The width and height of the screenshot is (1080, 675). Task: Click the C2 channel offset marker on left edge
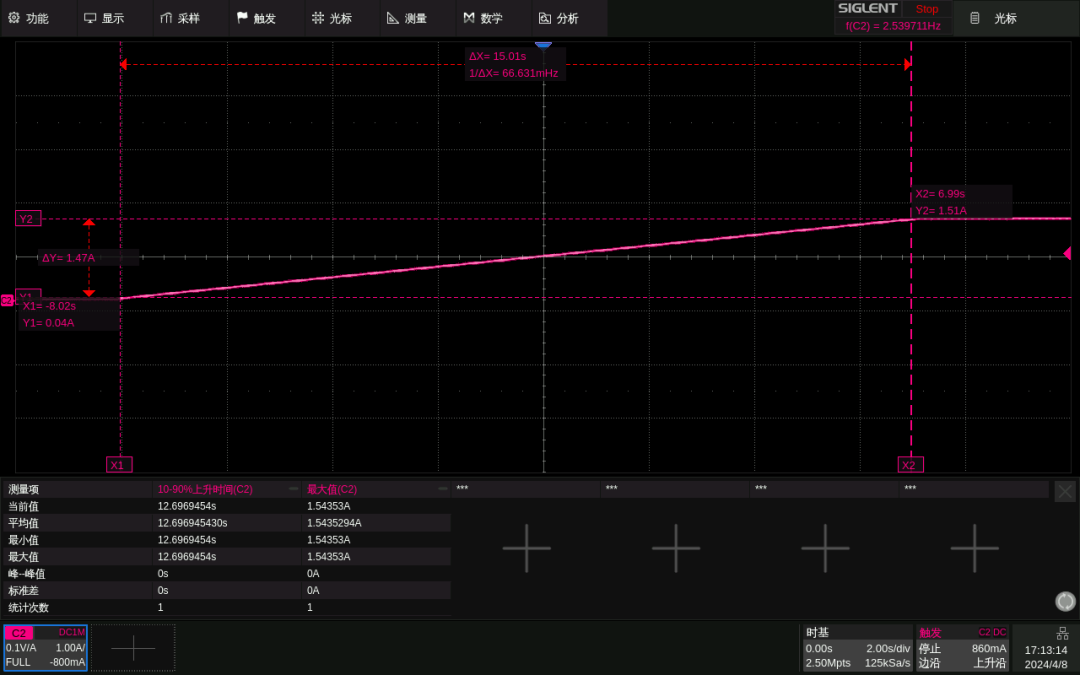pyautogui.click(x=7, y=300)
